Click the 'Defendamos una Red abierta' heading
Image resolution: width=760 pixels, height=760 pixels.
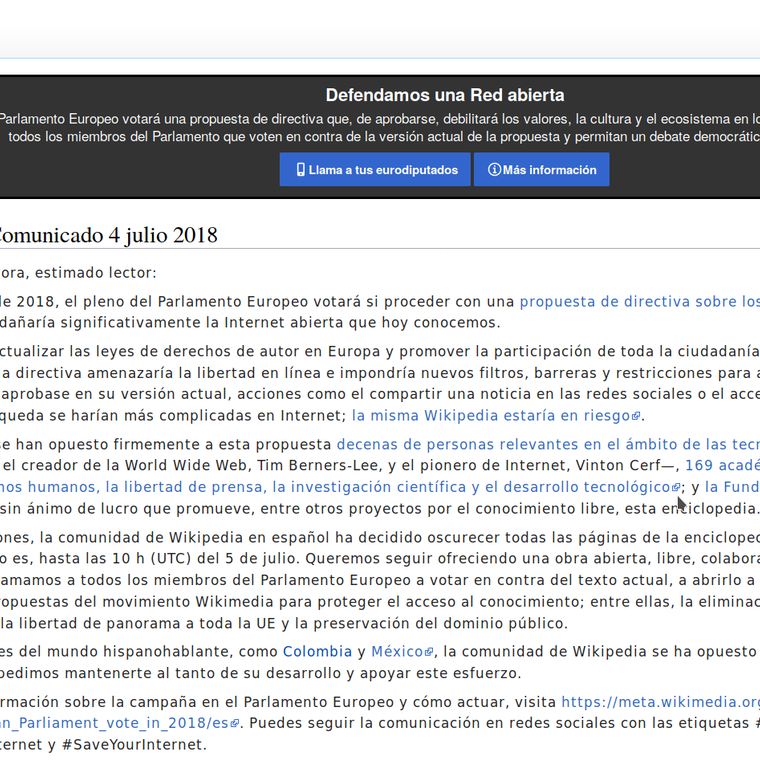(x=445, y=95)
